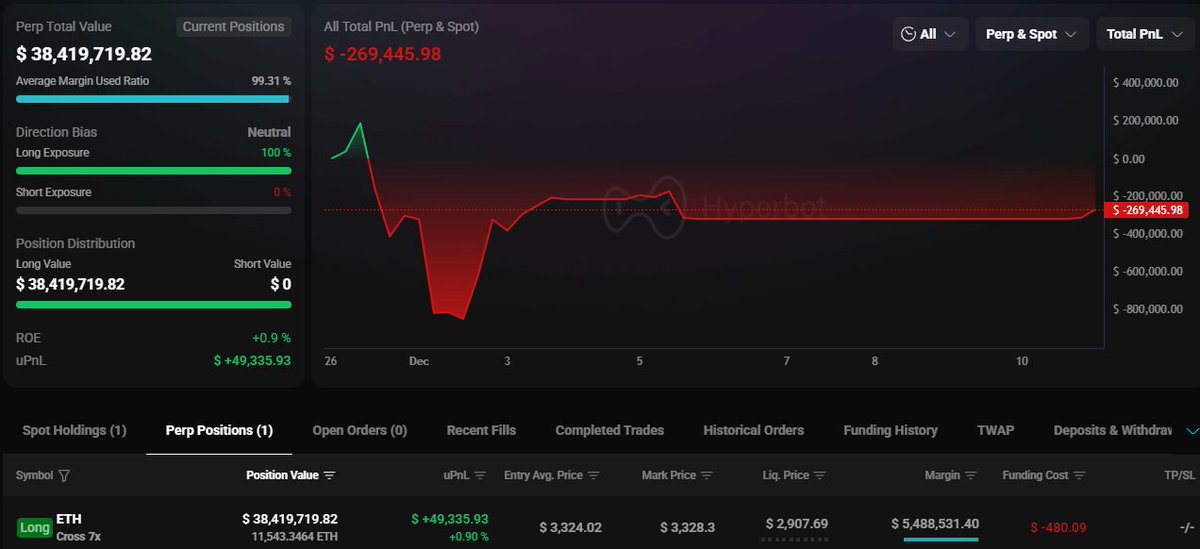Click the funding cost $ -480.09
This screenshot has width=1200, height=549.
pyautogui.click(x=1058, y=527)
